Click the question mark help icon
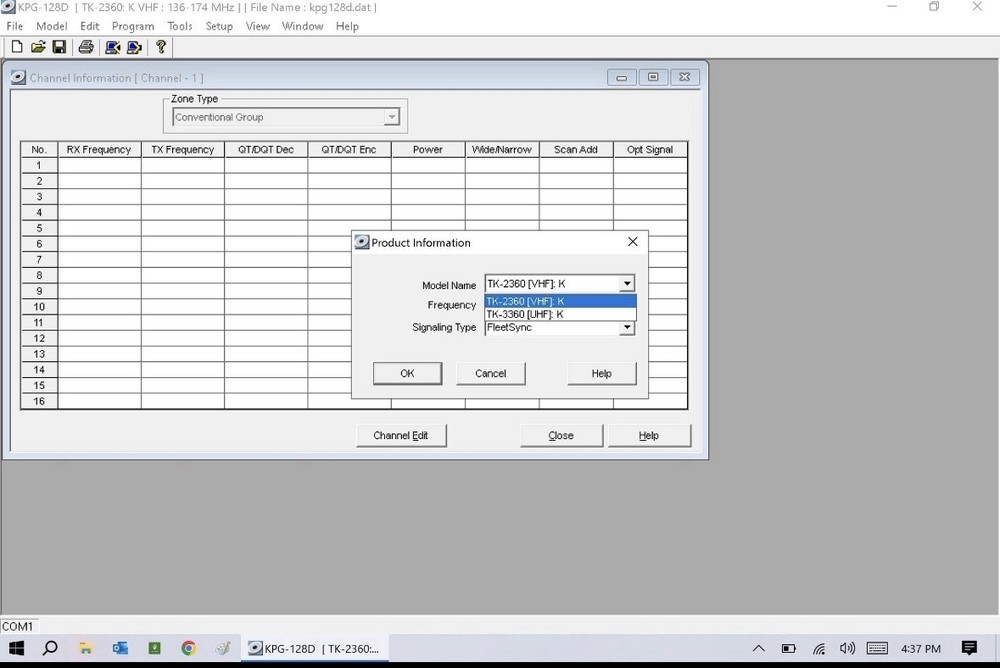The width and height of the screenshot is (1000, 668). click(160, 47)
